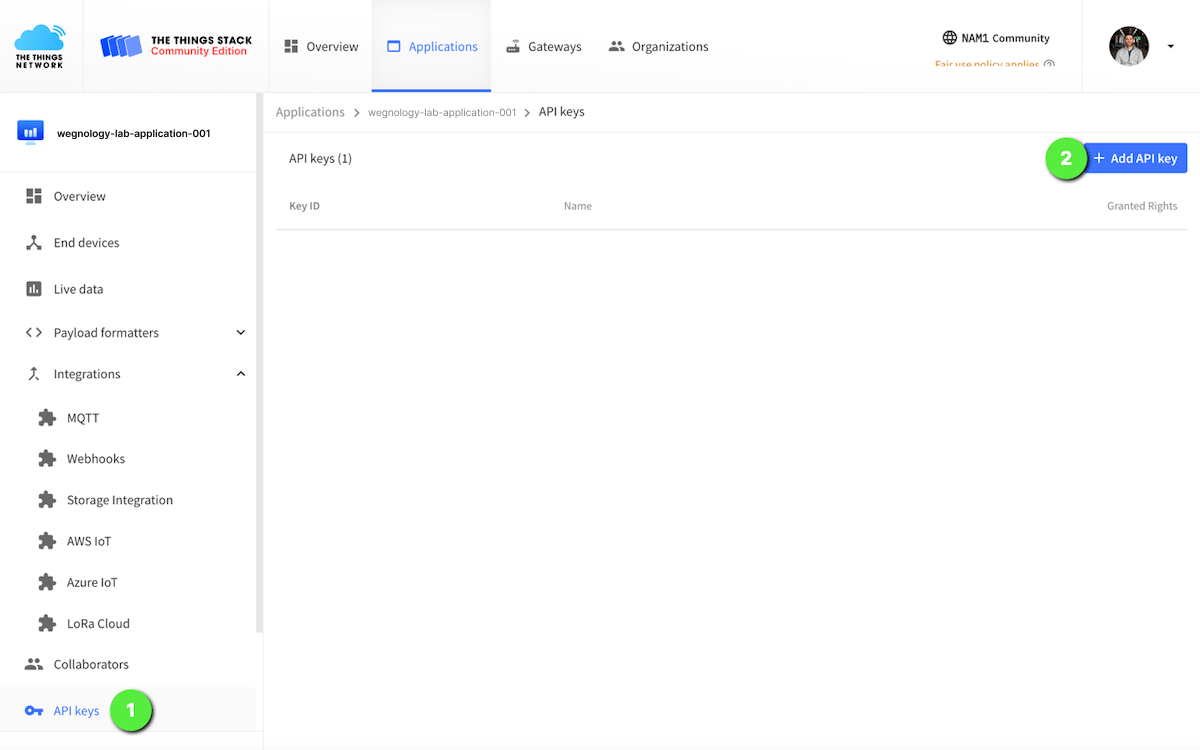Open End devices in the sidebar
1200x750 pixels.
tap(128, 243)
